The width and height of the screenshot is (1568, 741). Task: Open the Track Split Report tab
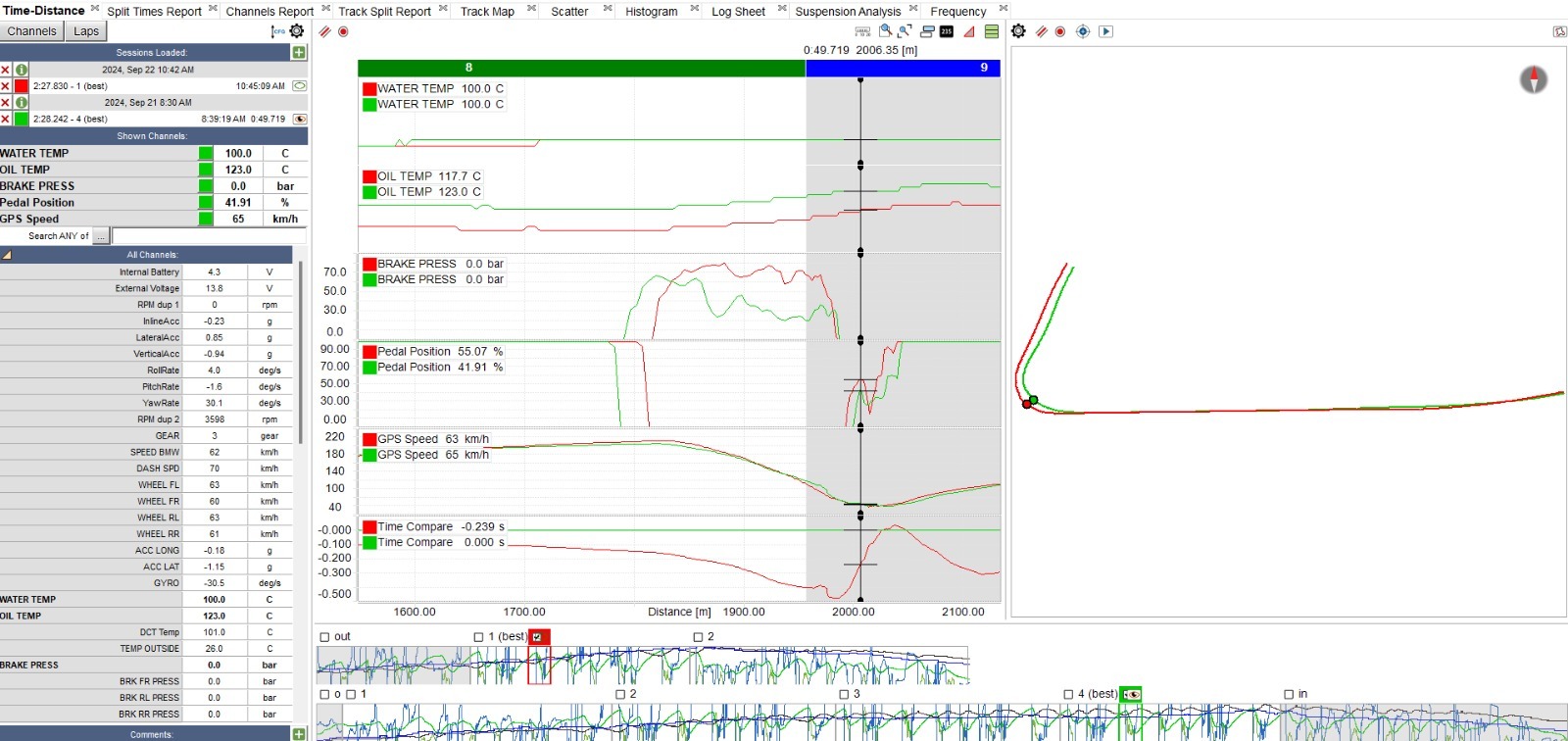(384, 12)
